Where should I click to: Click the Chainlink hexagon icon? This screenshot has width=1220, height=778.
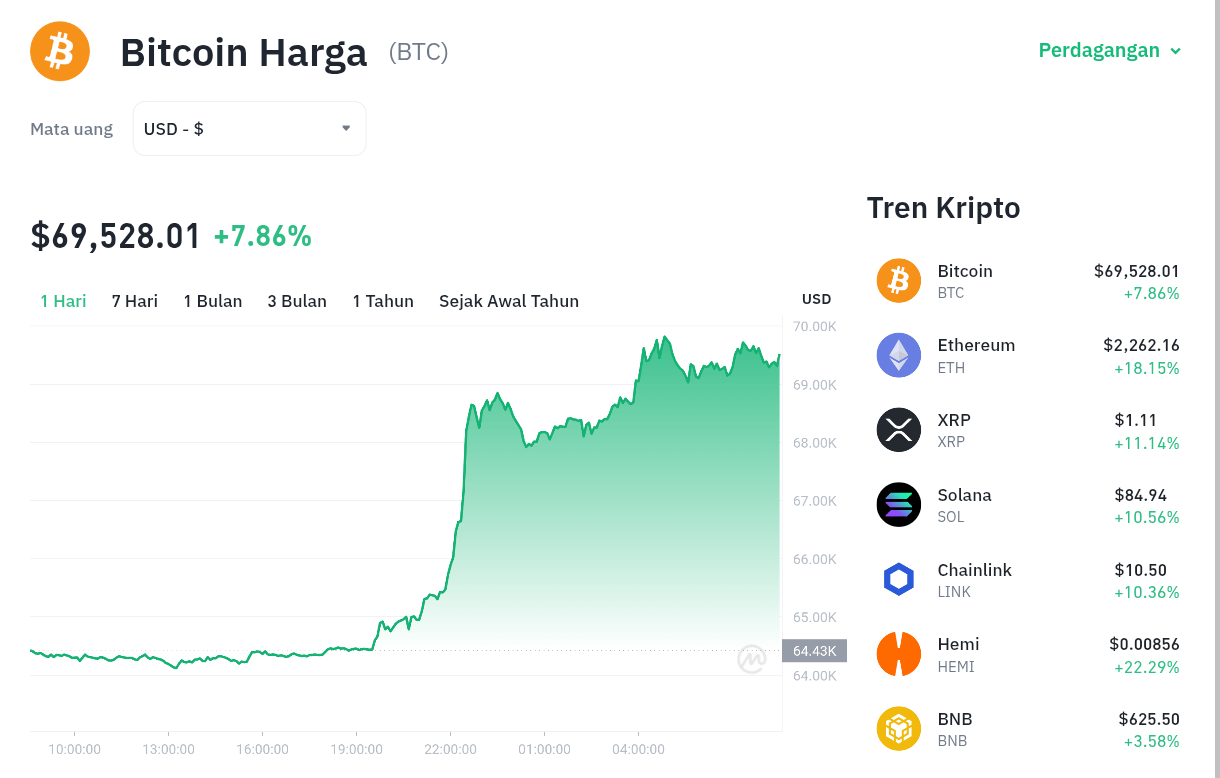899,579
